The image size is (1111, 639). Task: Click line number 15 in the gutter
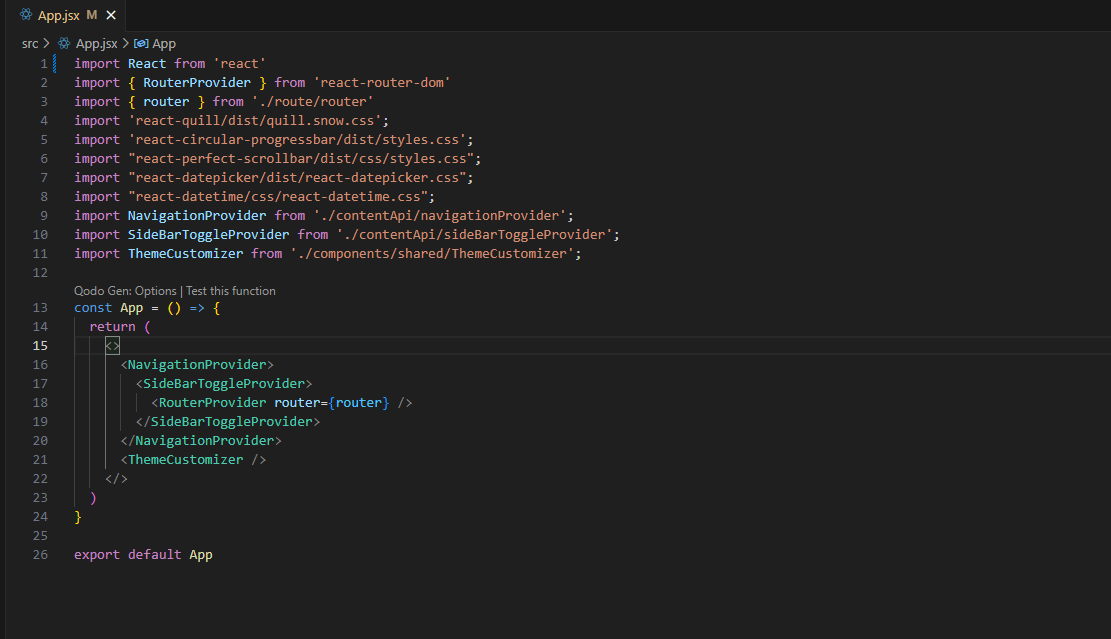pyautogui.click(x=40, y=346)
